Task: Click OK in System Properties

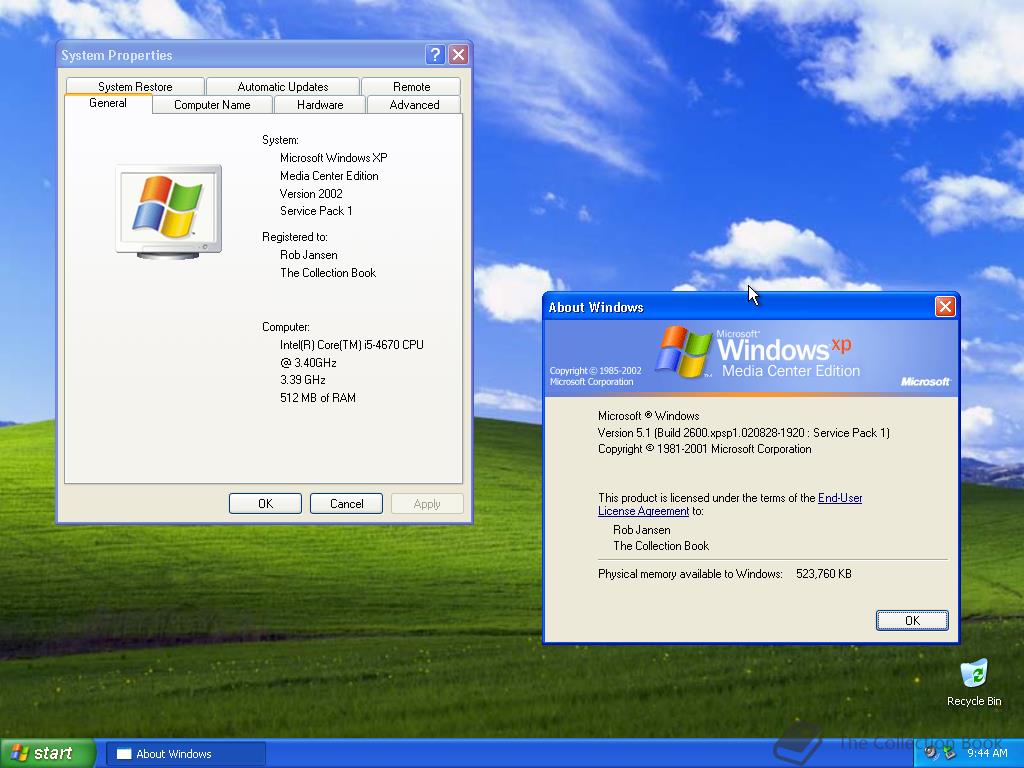Action: point(265,504)
